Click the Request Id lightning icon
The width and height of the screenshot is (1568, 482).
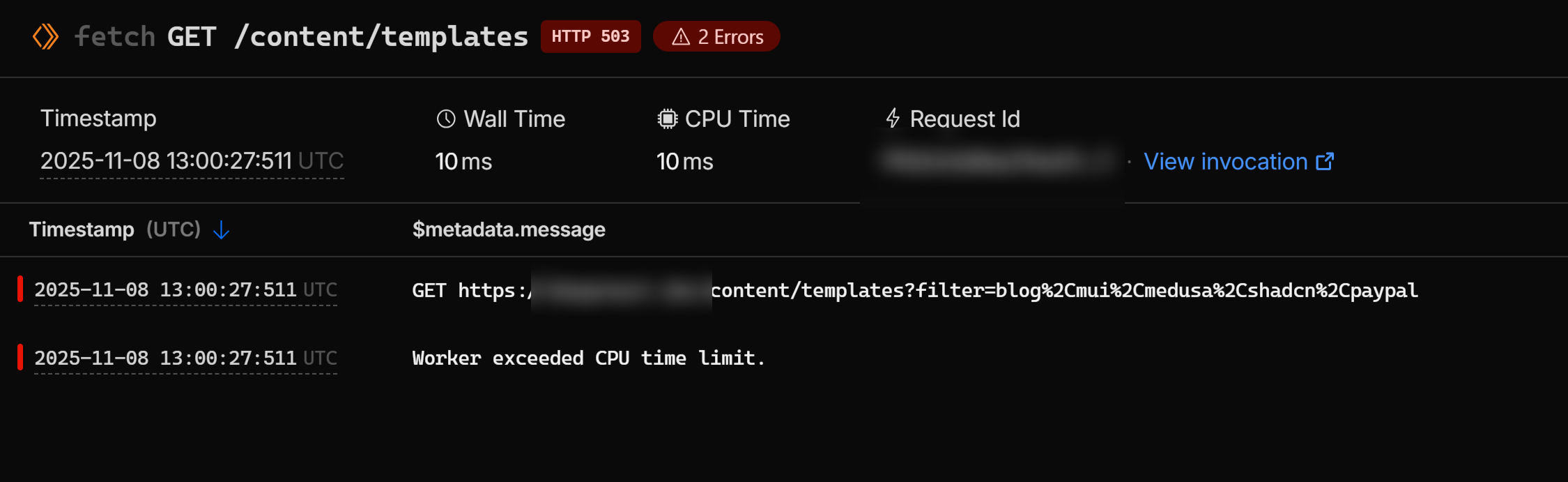(893, 119)
